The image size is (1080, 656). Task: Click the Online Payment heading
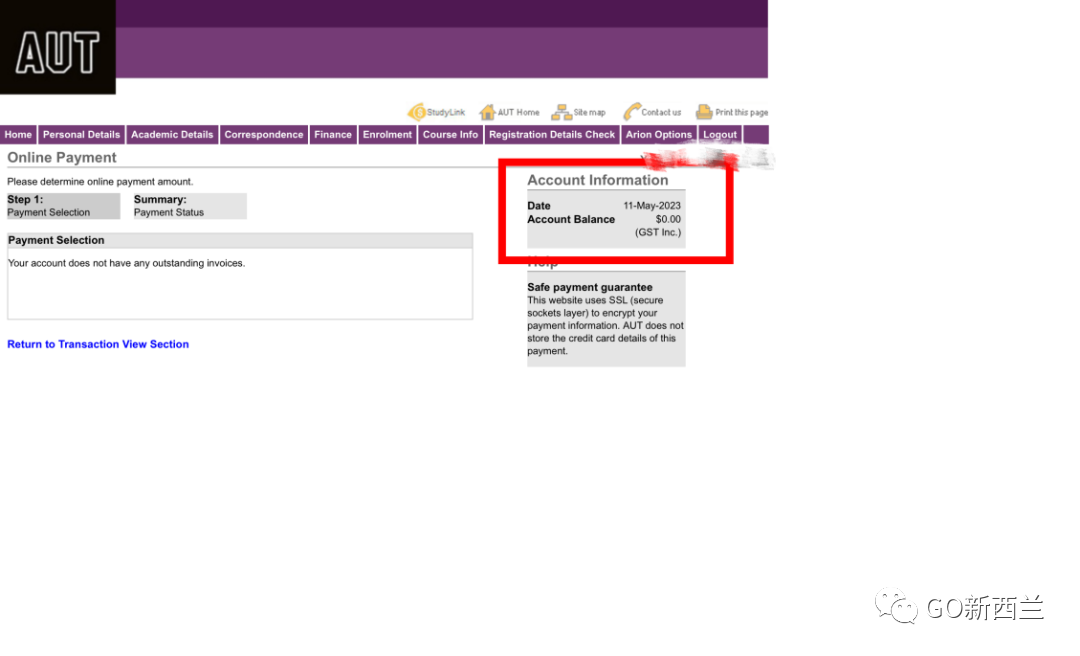coord(62,157)
